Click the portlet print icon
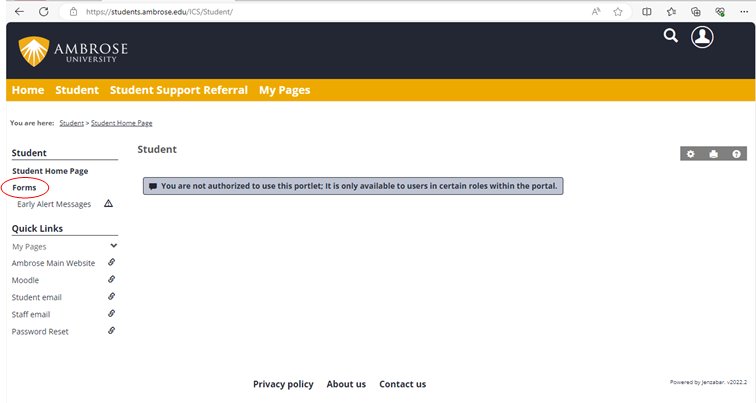 [x=714, y=154]
